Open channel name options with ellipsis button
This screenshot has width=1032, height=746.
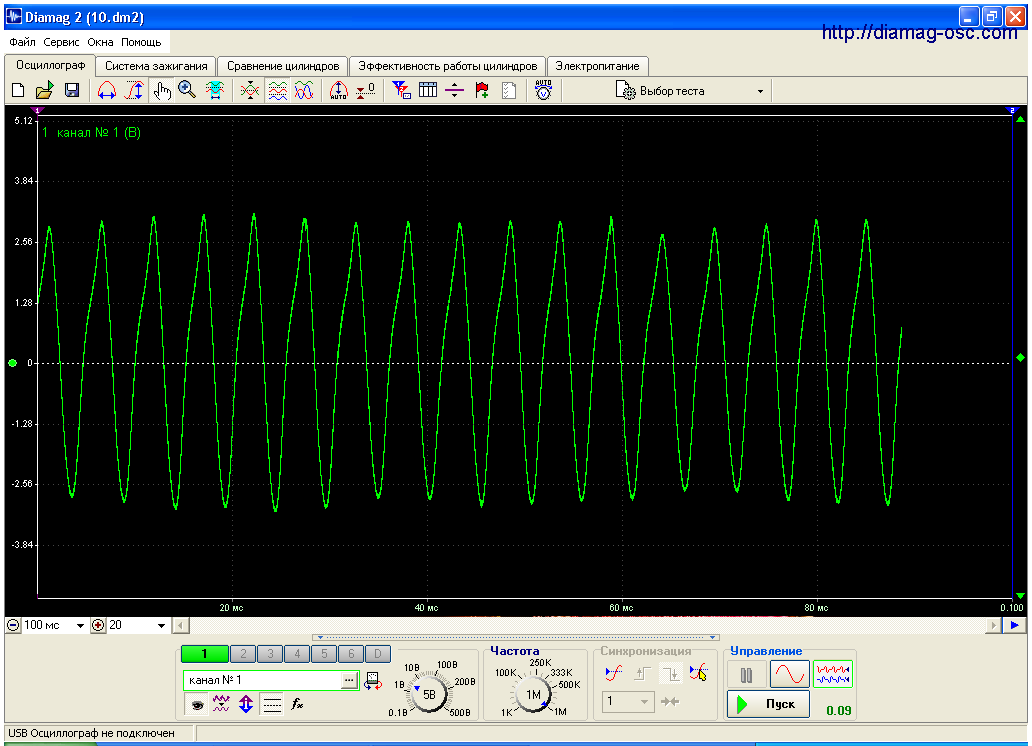(x=349, y=680)
